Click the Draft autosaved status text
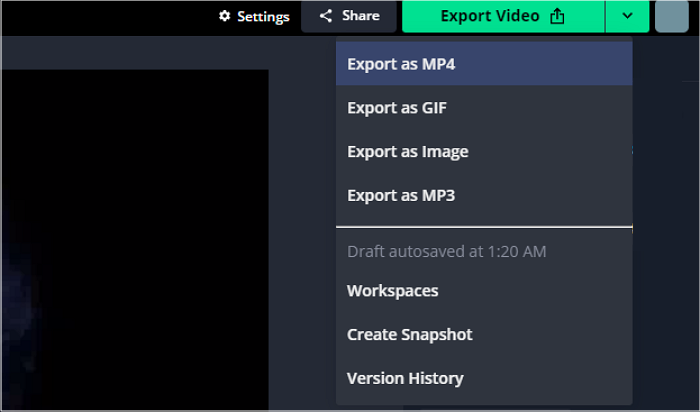Viewport: 700px width, 412px height. pyautogui.click(x=446, y=252)
